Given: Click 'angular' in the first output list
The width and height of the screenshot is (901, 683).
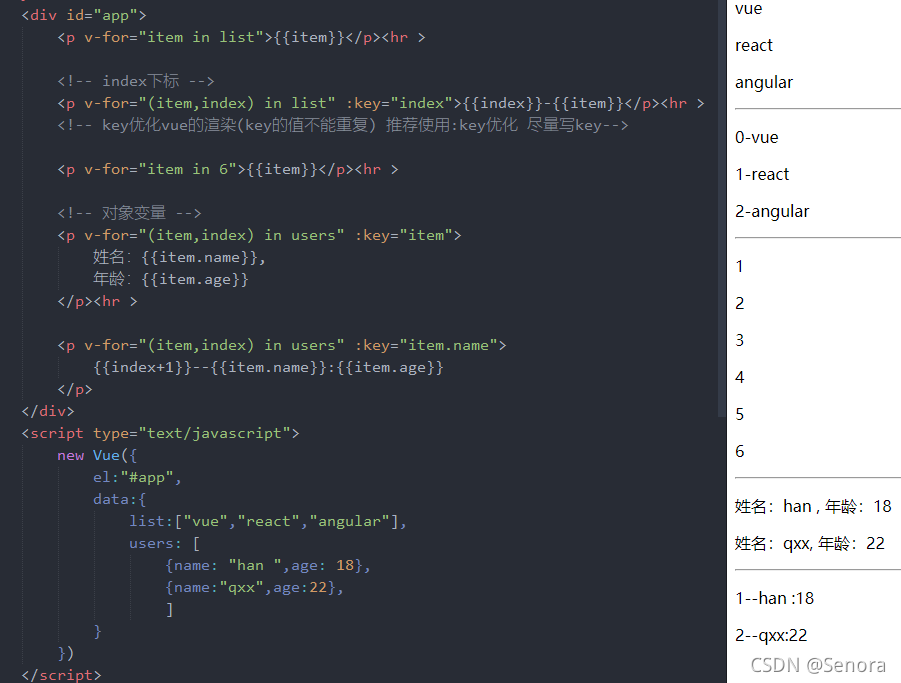Looking at the screenshot, I should (x=764, y=83).
